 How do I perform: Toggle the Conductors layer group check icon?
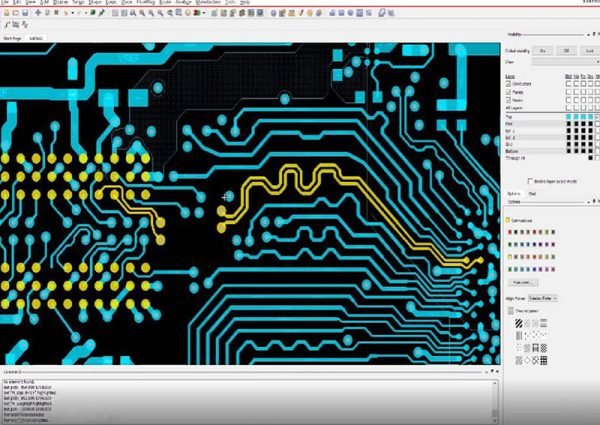point(508,83)
